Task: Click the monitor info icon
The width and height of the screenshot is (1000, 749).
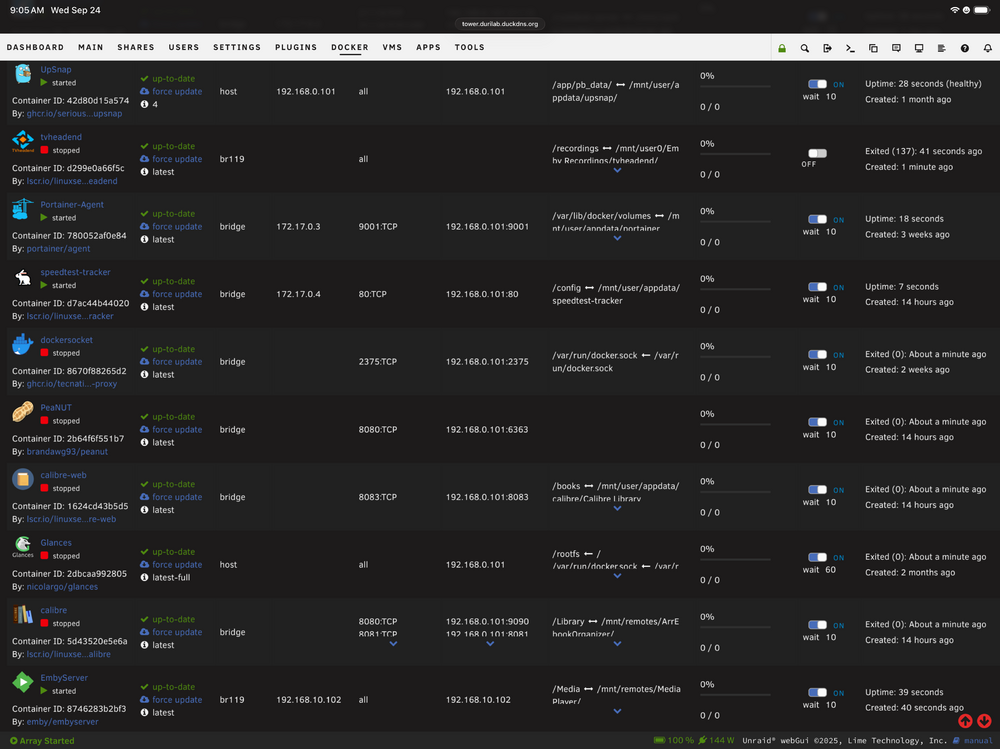Action: point(919,48)
